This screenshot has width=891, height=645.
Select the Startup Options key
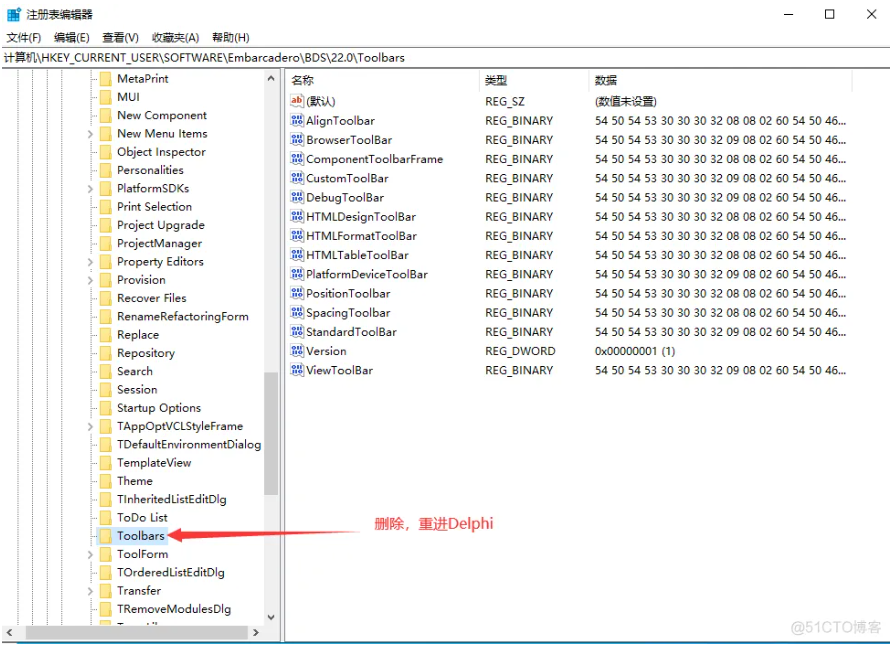[159, 407]
